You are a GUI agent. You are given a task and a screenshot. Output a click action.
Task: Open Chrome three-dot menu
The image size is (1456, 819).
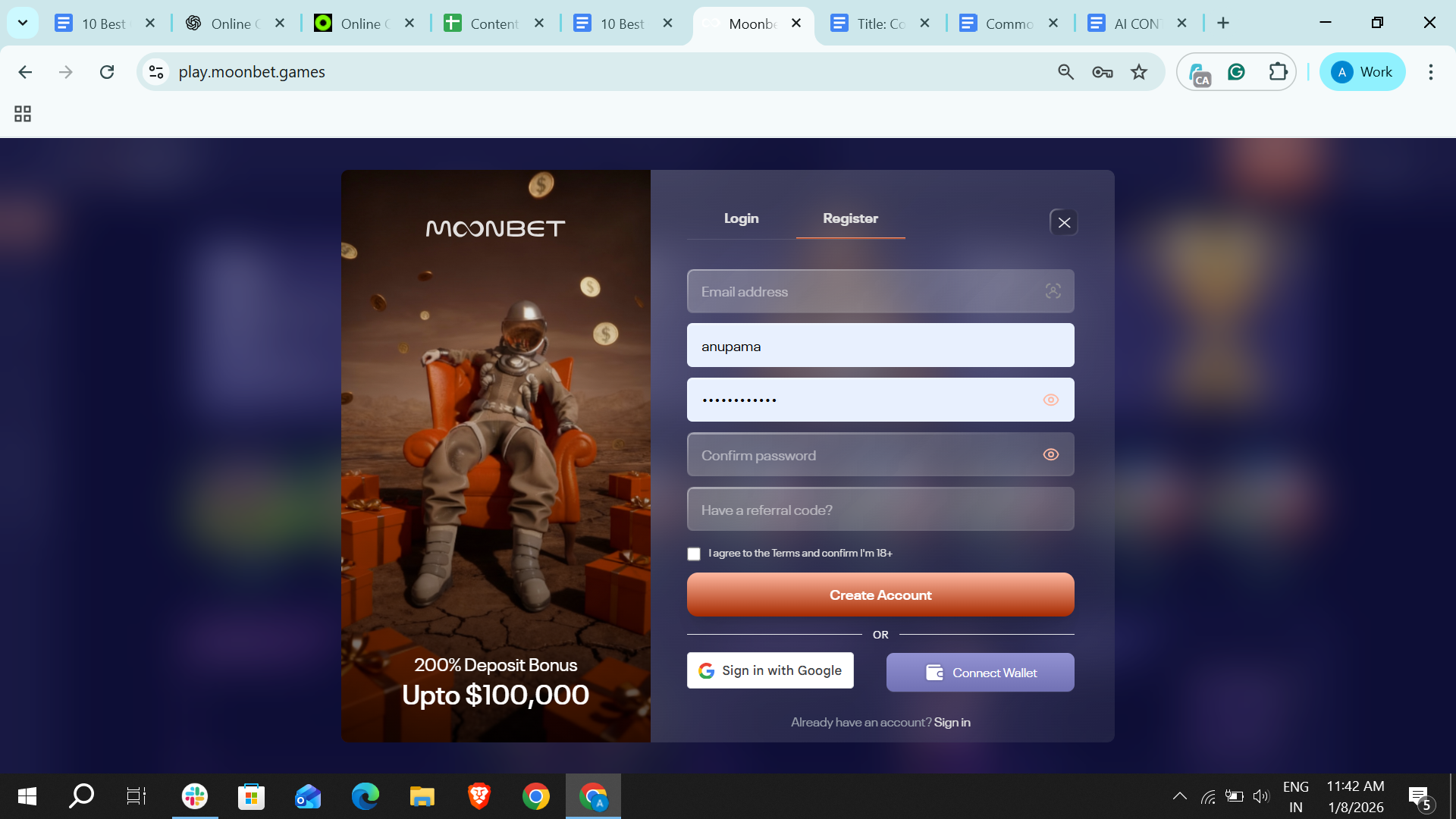point(1430,72)
